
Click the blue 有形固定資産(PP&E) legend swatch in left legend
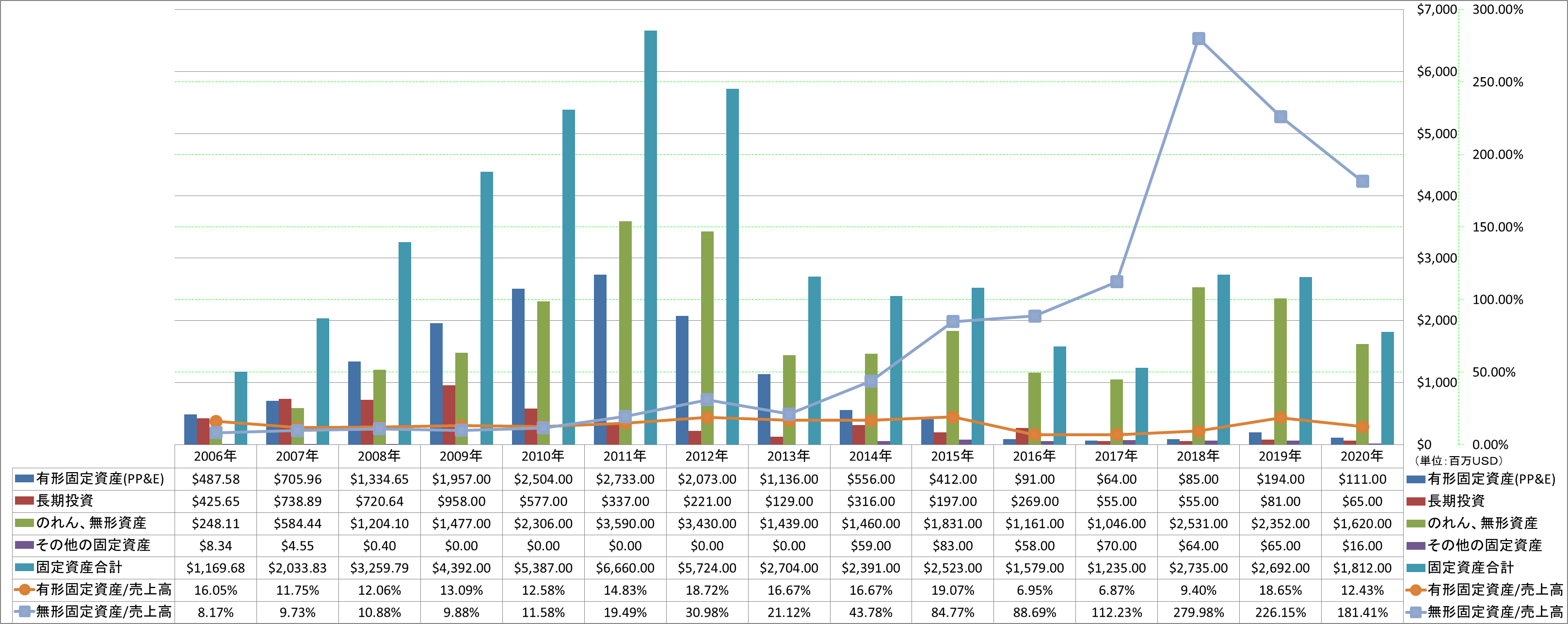24,479
